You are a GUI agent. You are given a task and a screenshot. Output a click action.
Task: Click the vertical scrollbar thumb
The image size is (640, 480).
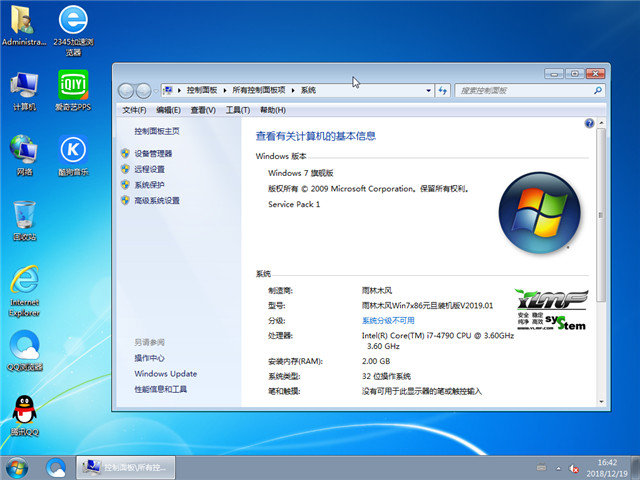[x=601, y=215]
